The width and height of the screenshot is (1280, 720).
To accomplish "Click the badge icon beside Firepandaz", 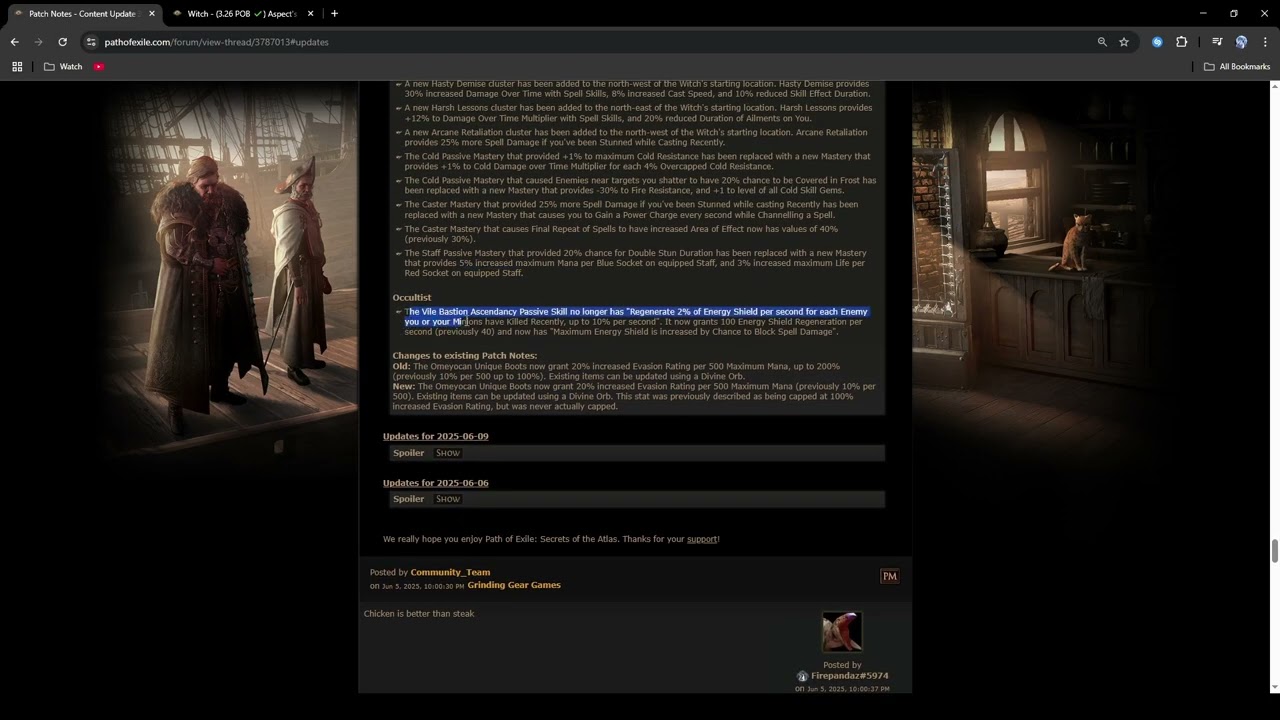I will coord(802,677).
